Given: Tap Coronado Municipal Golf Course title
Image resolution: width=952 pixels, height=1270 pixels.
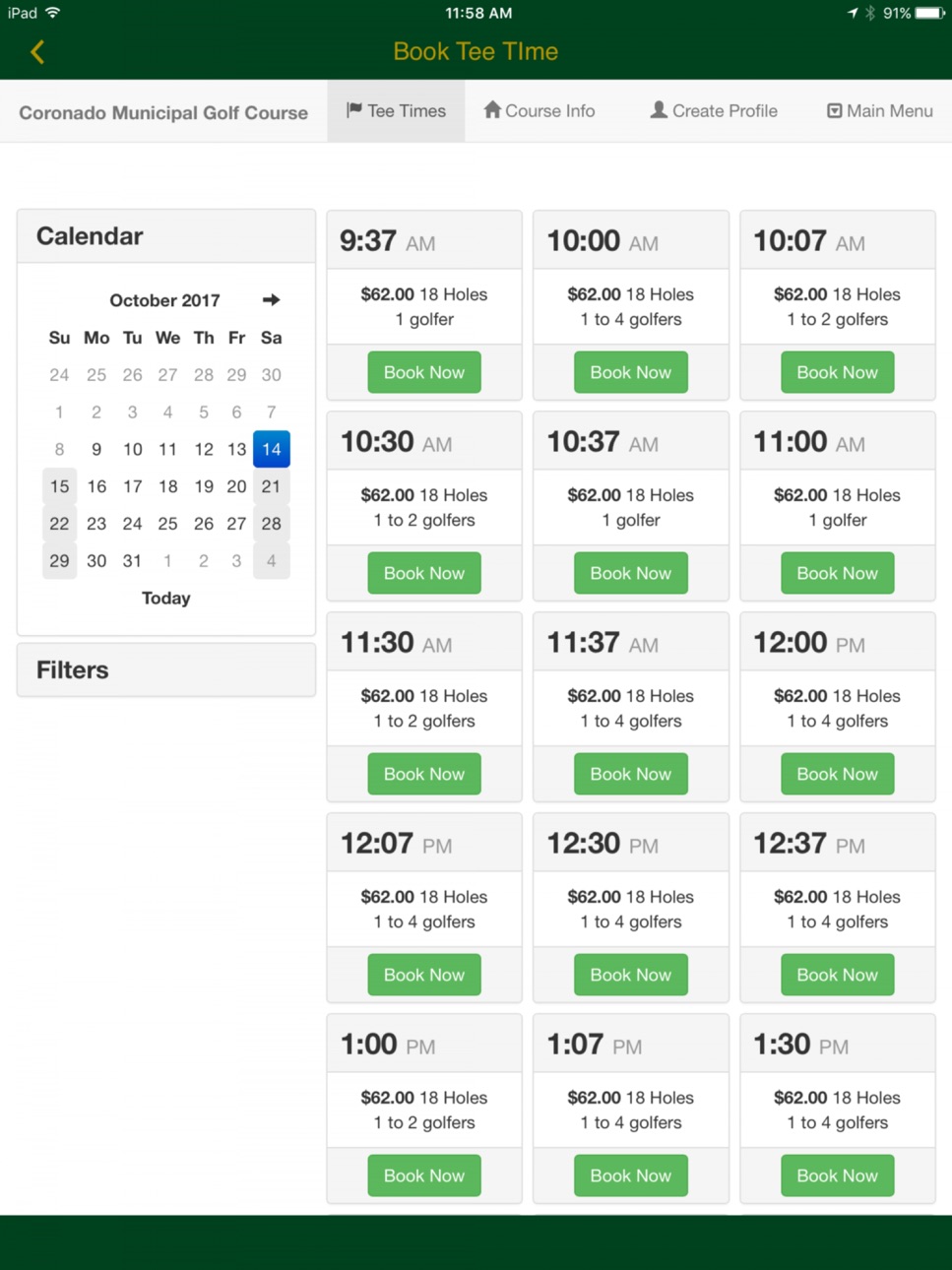Looking at the screenshot, I should click(x=163, y=112).
